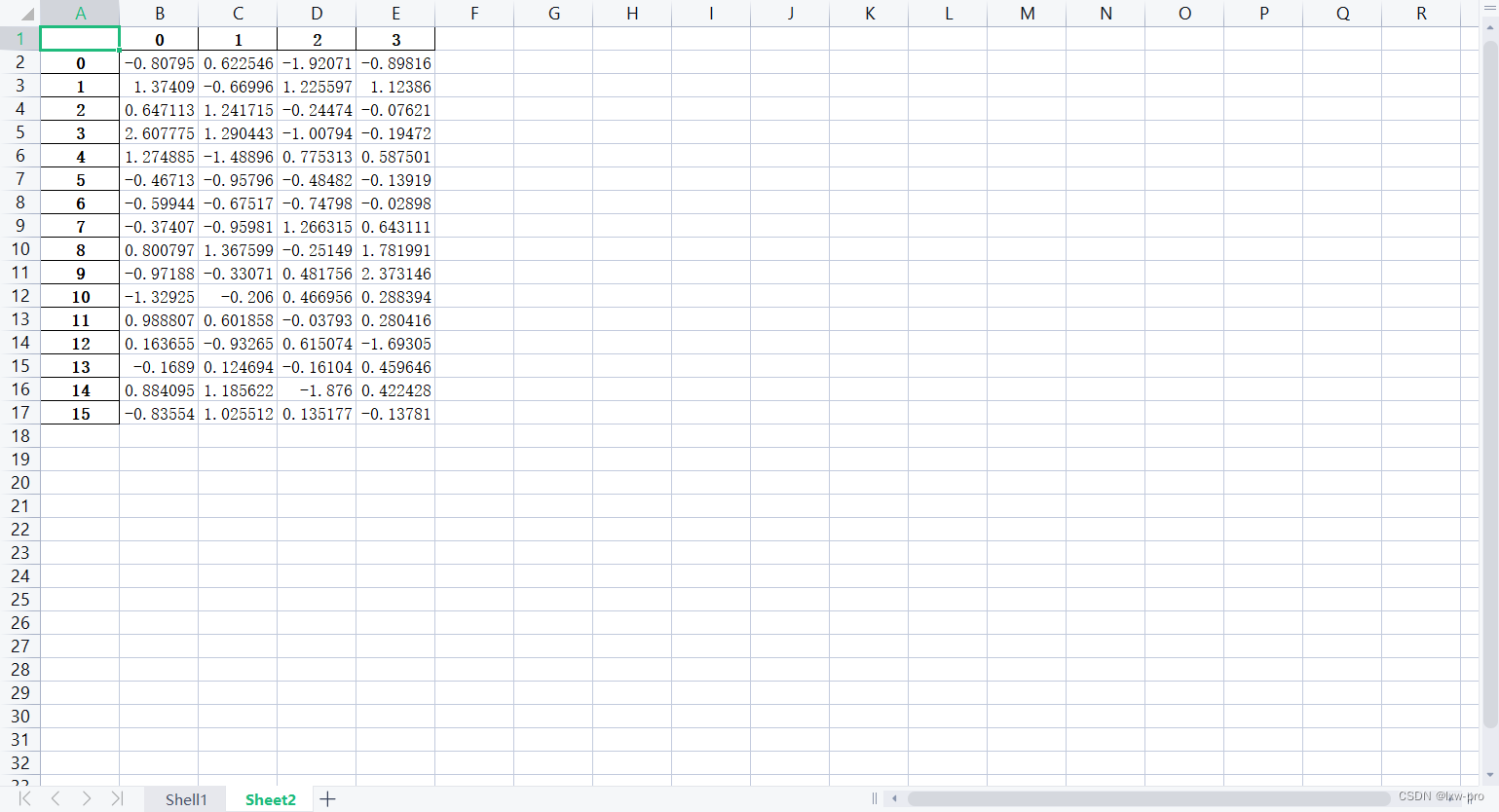Click cell with value -0.46713
Screen dimensions: 1499x812
coord(160,179)
